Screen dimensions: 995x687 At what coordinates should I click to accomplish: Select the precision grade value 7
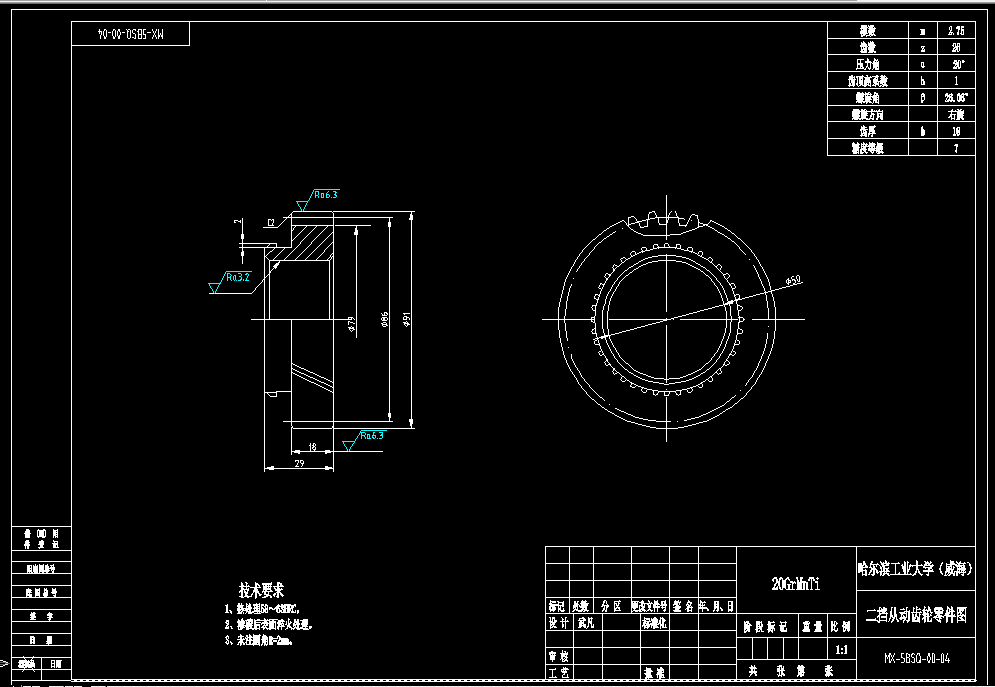tap(956, 148)
